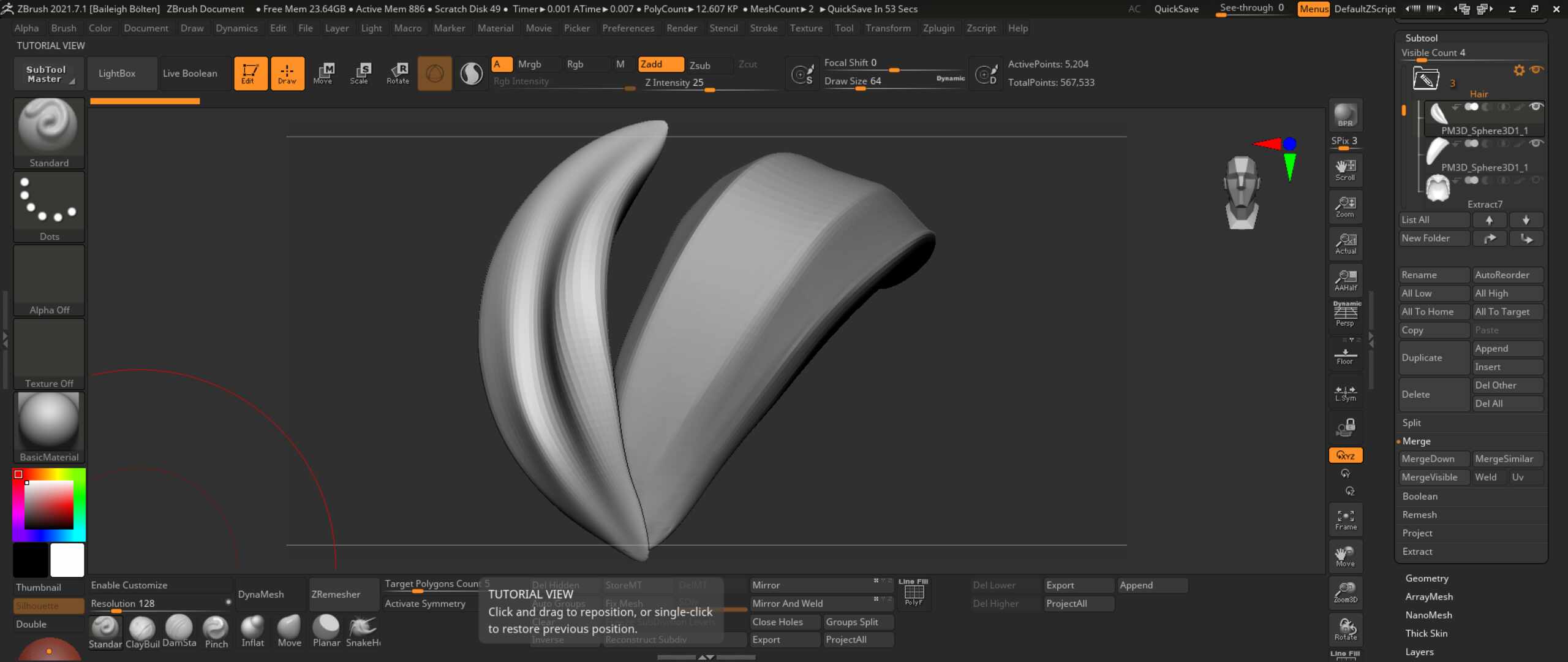Expand the Geometry palette section
This screenshot has width=1568, height=662.
click(x=1427, y=578)
